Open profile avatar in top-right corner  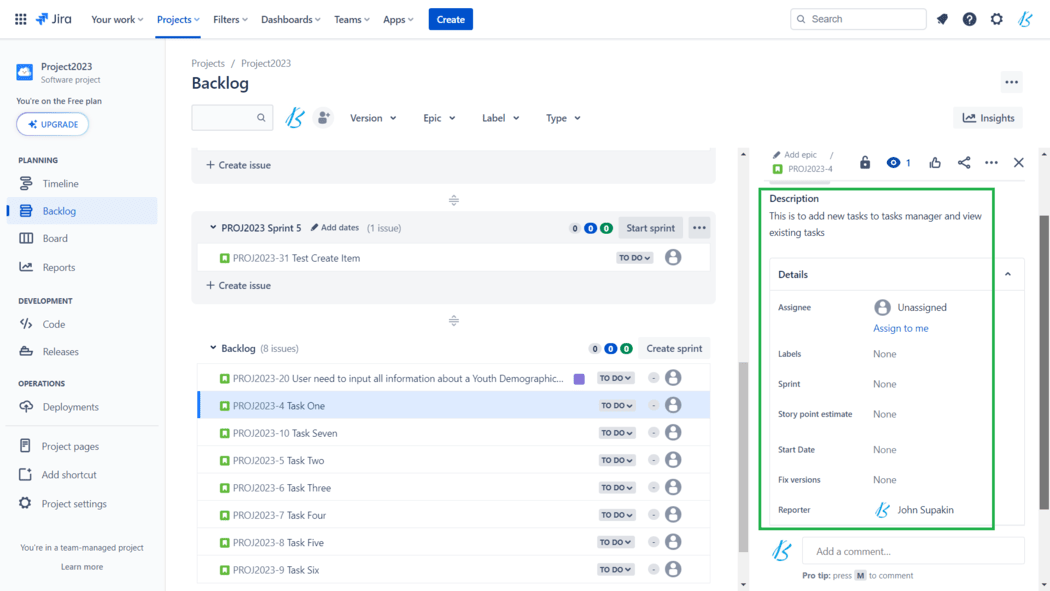click(1025, 19)
